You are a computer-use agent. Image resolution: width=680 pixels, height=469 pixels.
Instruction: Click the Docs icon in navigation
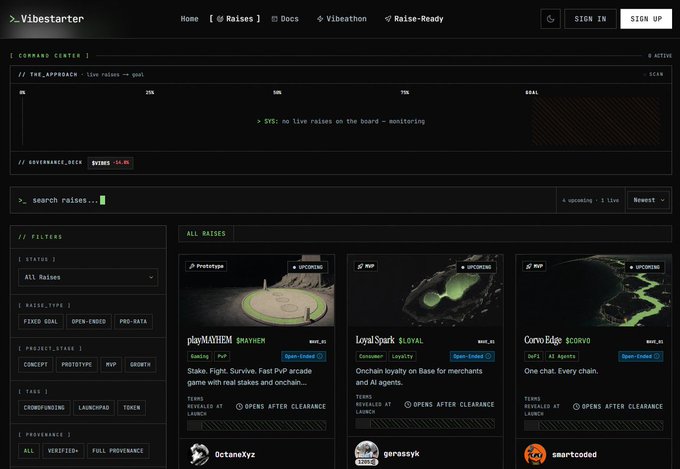coord(275,19)
